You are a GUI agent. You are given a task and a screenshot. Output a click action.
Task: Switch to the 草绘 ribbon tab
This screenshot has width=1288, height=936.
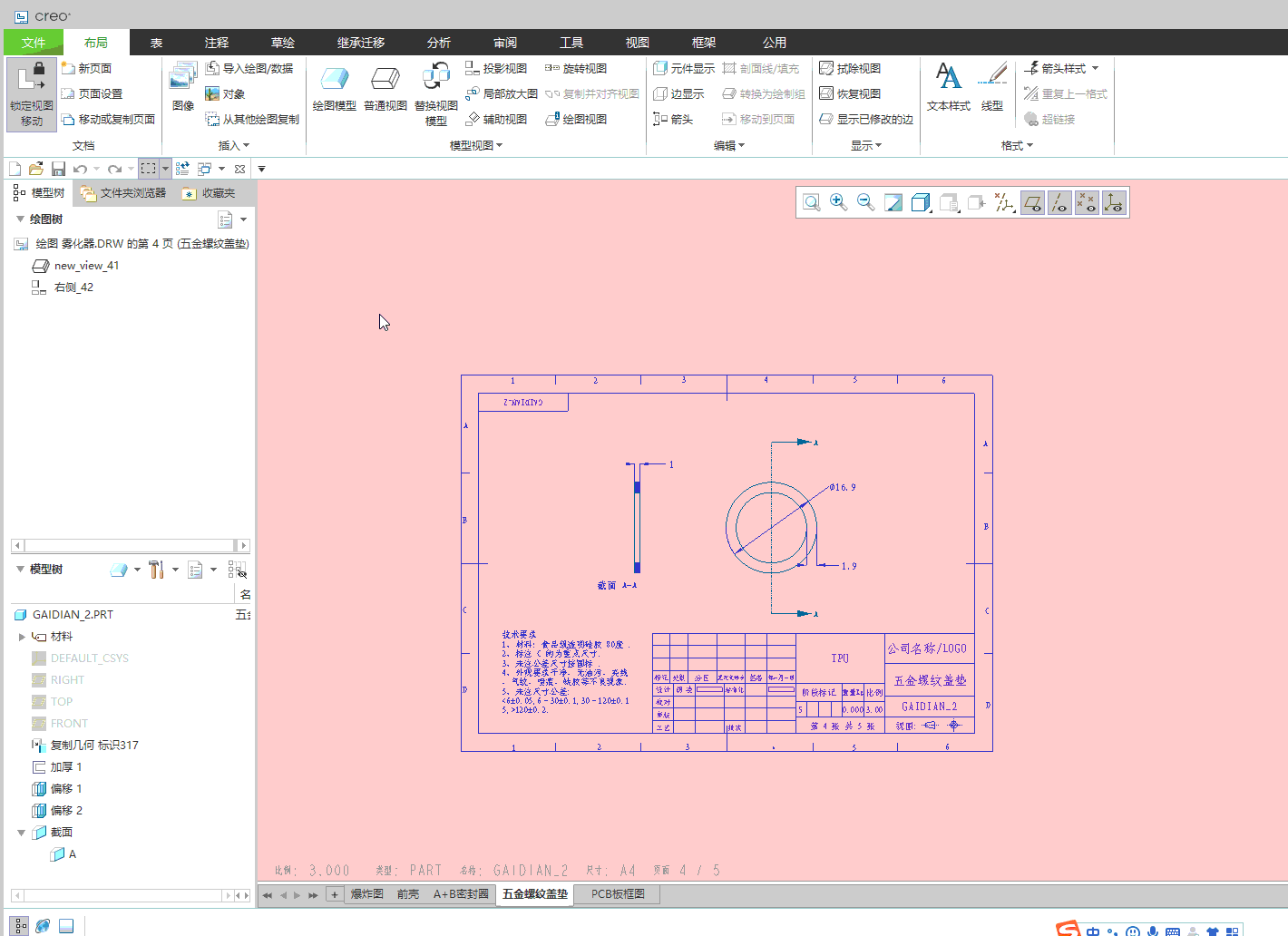point(283,43)
